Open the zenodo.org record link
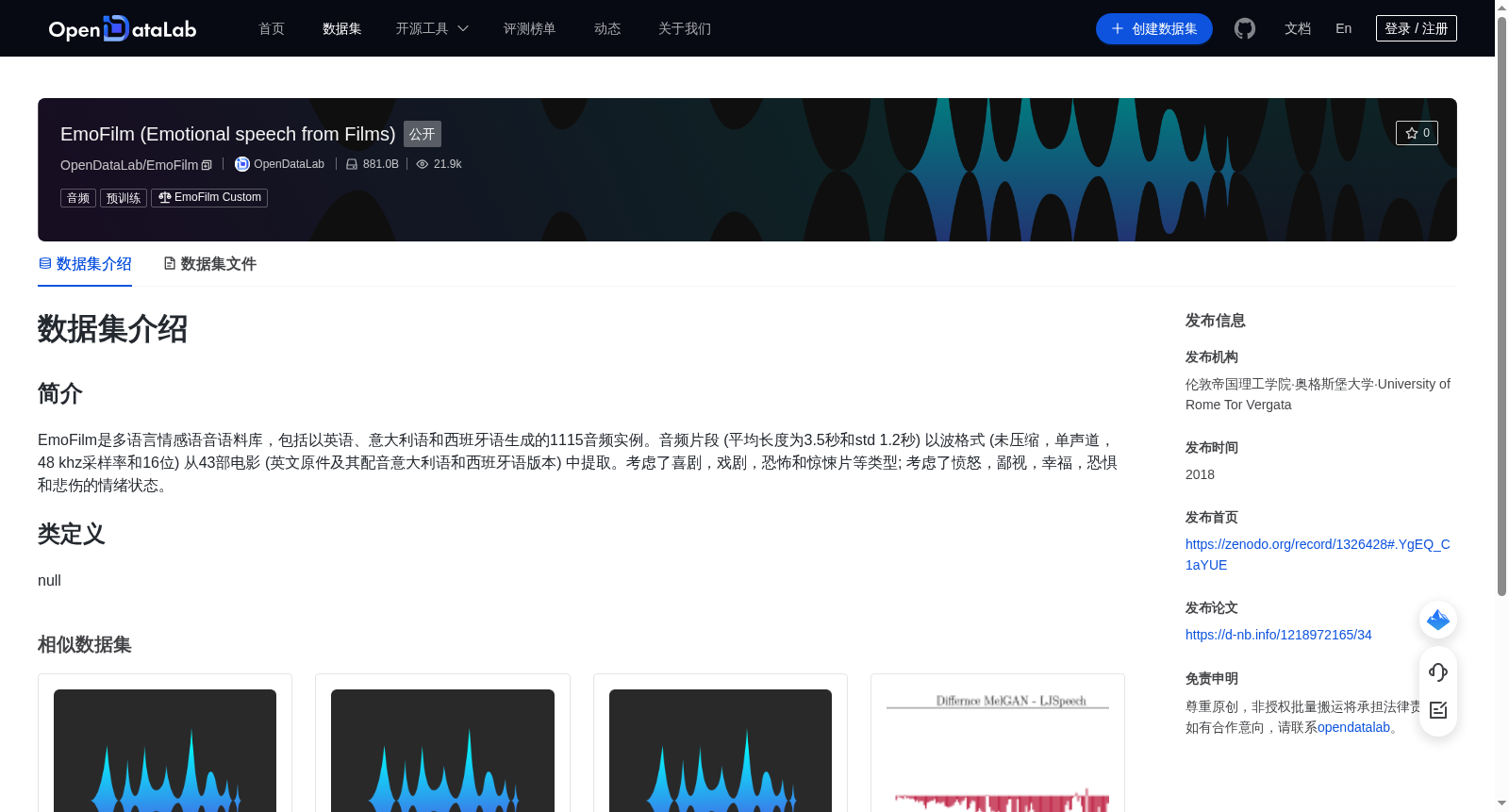The height and width of the screenshot is (812, 1509). point(1318,555)
